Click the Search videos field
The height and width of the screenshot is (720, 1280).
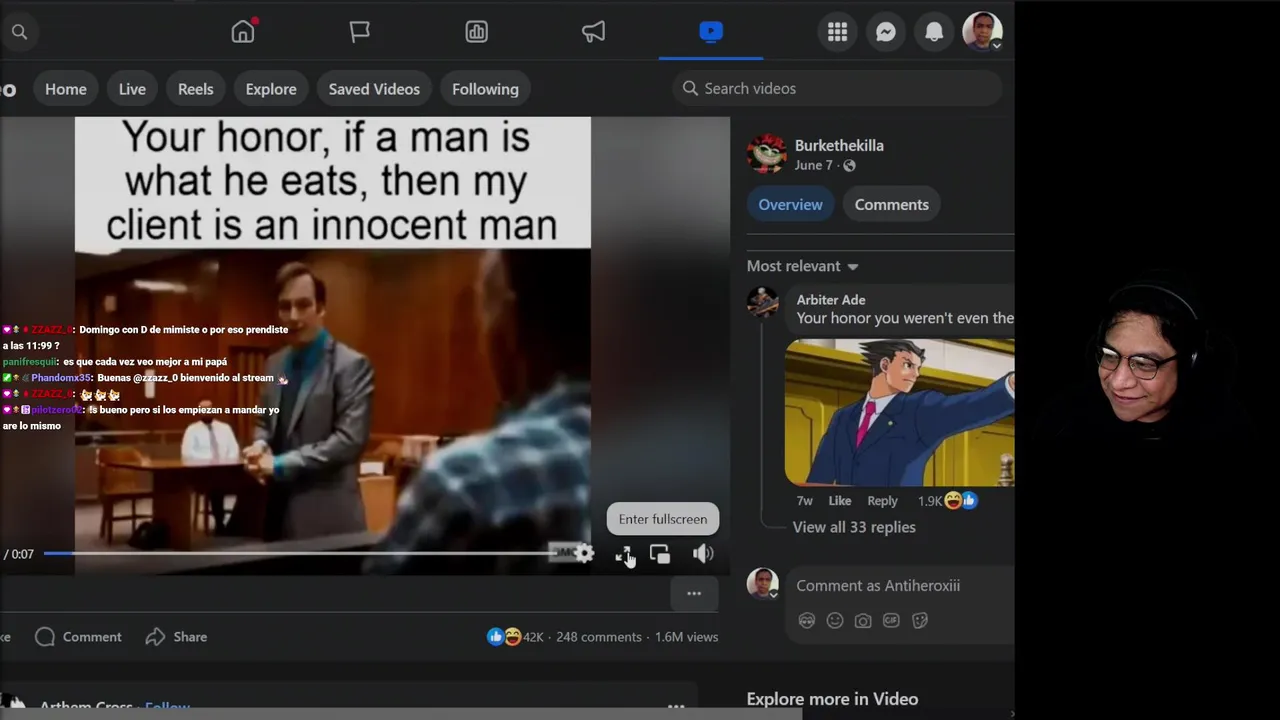click(837, 88)
